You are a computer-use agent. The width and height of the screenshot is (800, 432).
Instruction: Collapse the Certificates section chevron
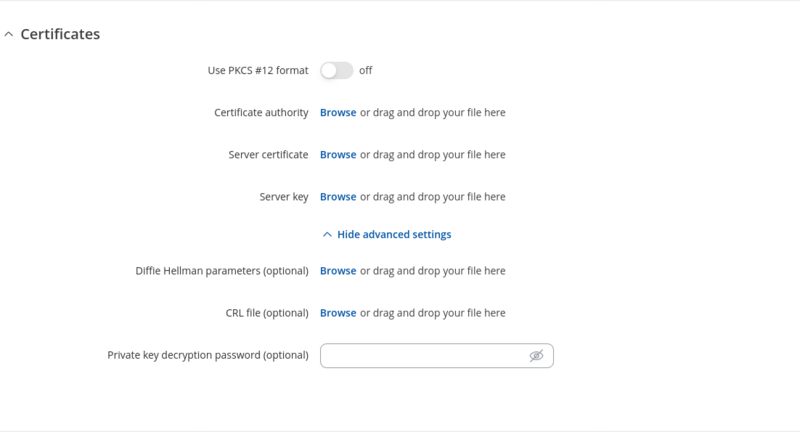click(x=9, y=34)
